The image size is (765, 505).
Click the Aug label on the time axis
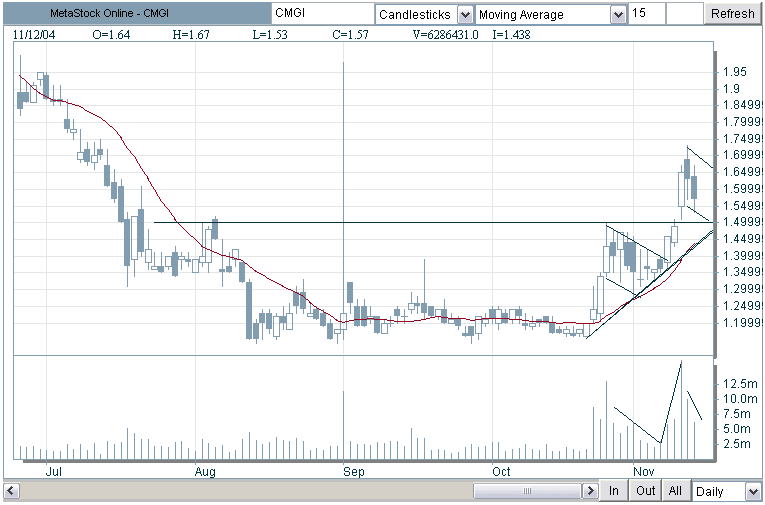[205, 472]
